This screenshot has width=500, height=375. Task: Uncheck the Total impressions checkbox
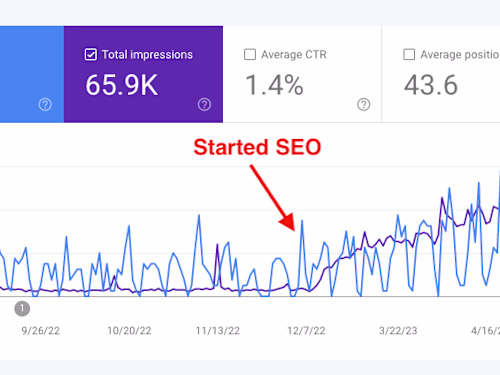pyautogui.click(x=91, y=54)
